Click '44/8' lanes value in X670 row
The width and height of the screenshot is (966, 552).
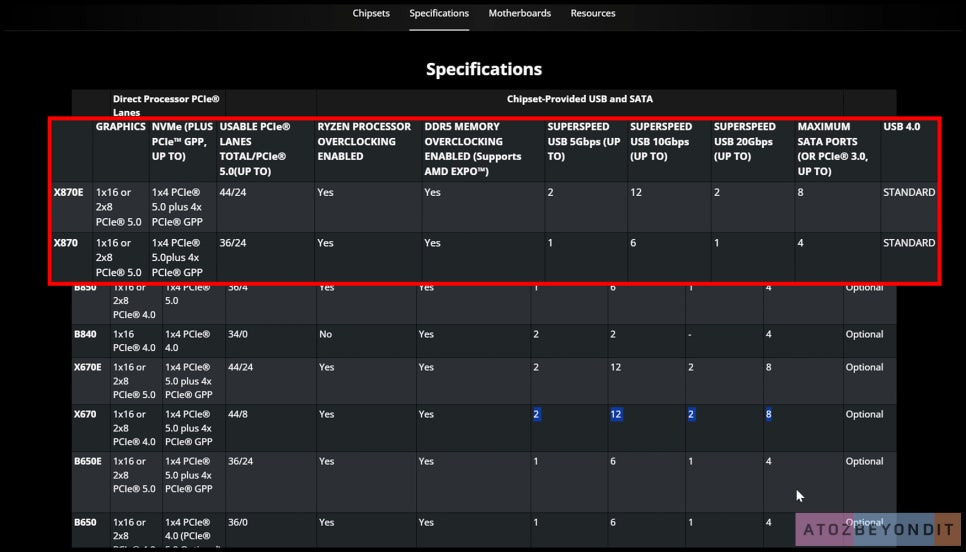(238, 414)
